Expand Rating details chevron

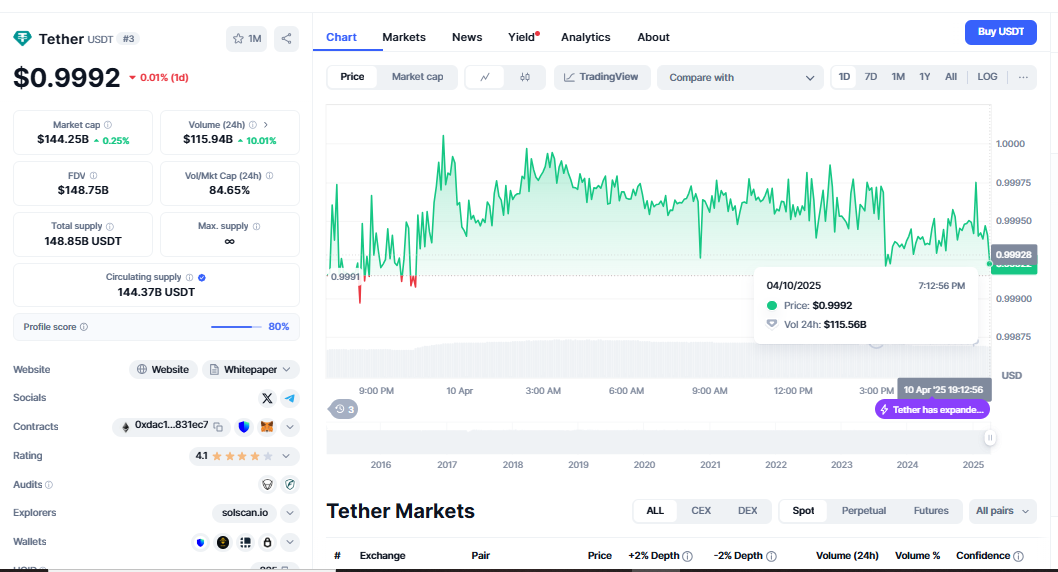pos(286,456)
